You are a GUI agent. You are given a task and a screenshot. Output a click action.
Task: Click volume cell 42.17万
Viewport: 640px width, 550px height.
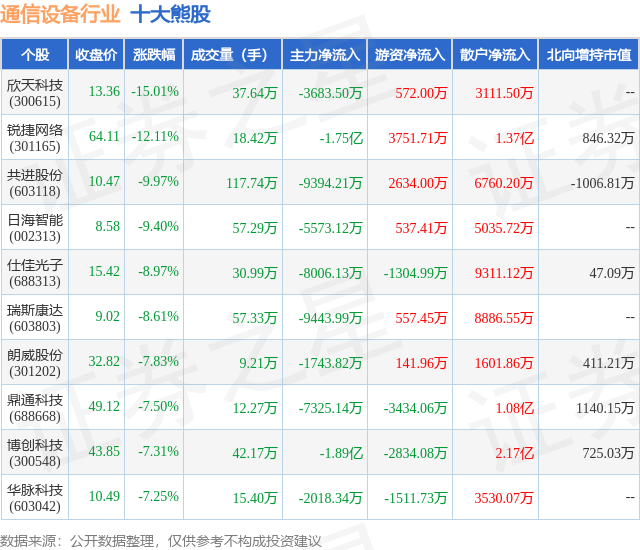(255, 453)
